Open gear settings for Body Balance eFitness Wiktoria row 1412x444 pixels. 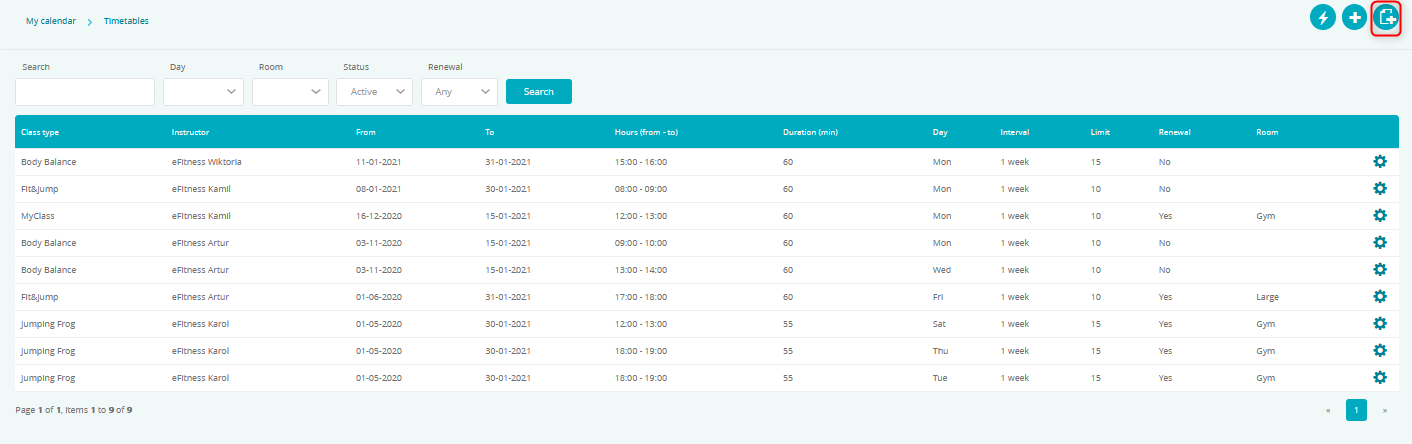click(1380, 162)
